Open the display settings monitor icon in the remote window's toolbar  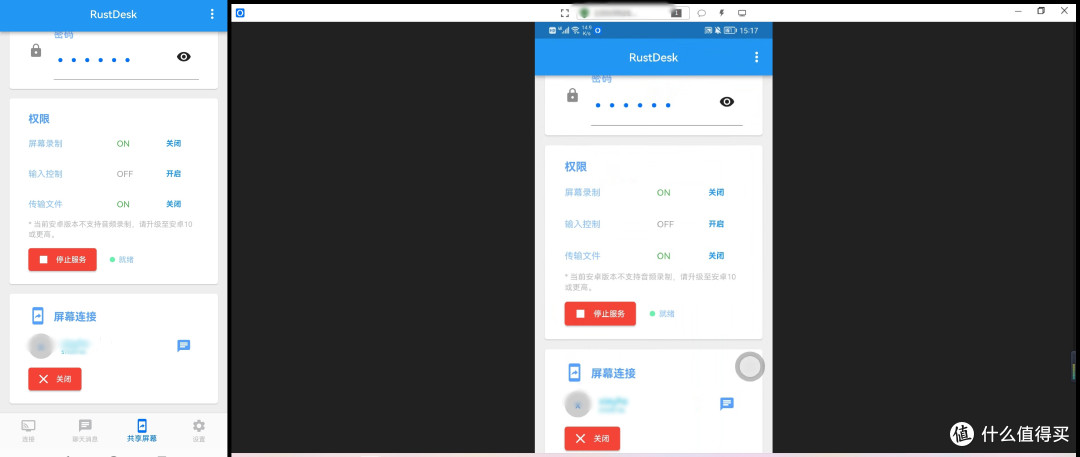[x=742, y=12]
